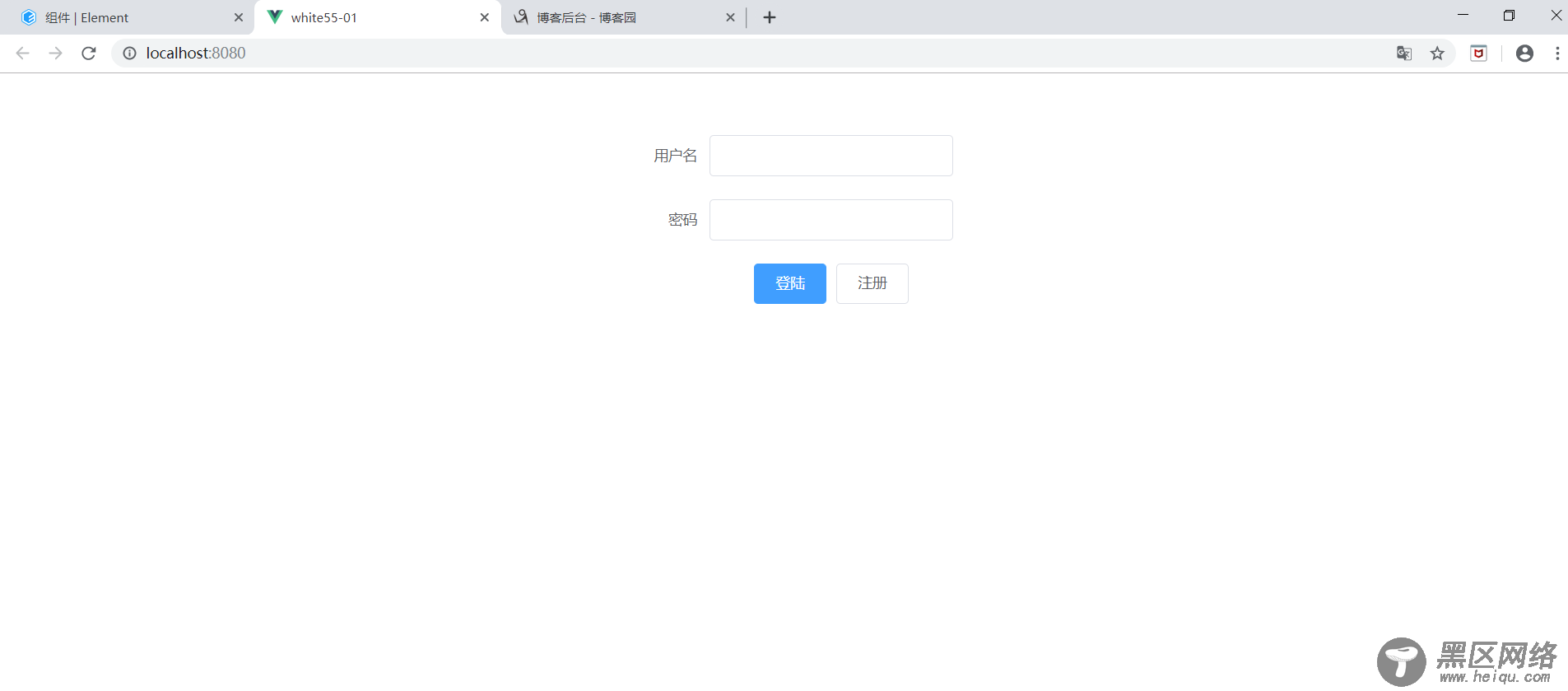1568x691 pixels.
Task: Close the 组件 | Element tab
Action: click(x=239, y=17)
